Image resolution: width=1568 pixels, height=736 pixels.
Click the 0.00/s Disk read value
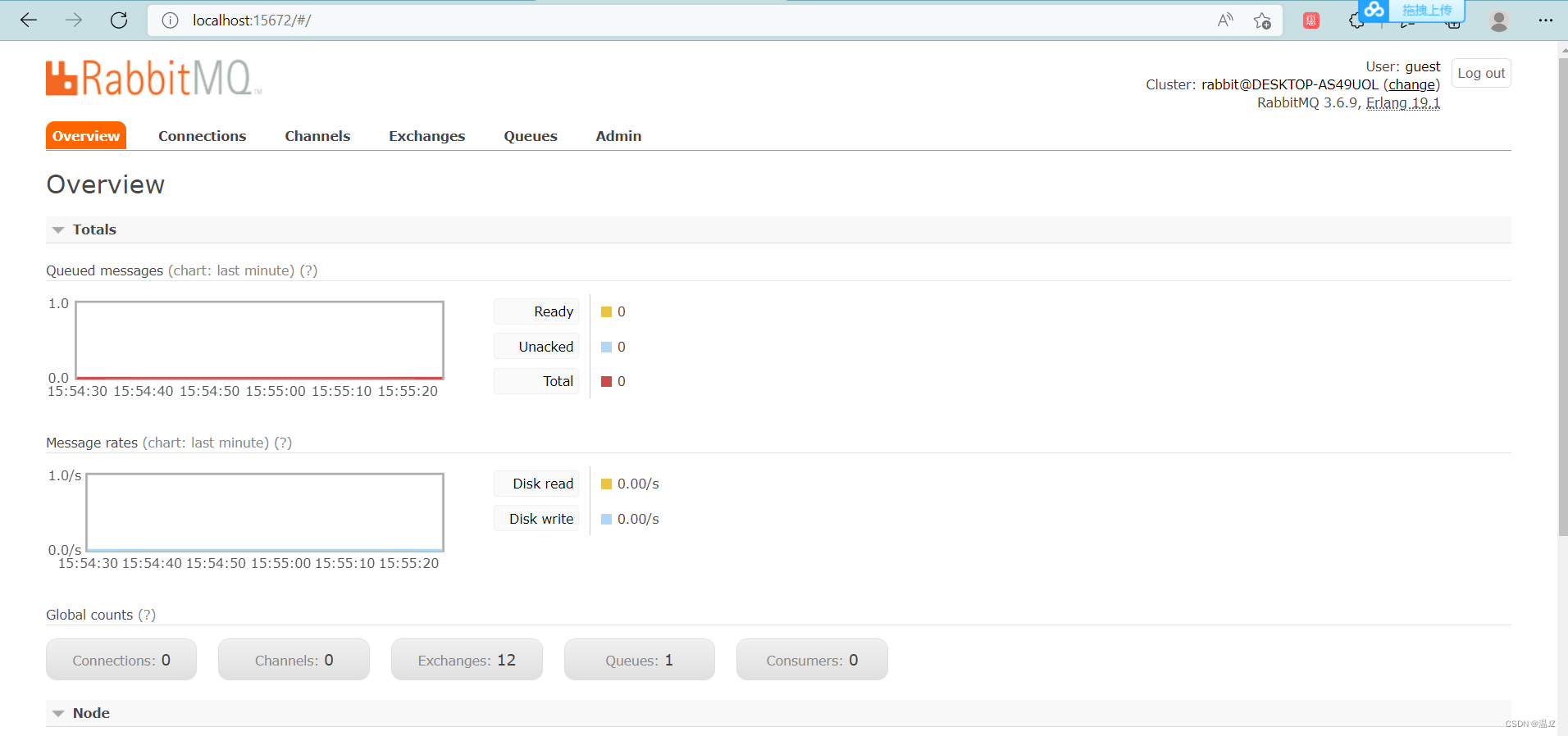638,484
